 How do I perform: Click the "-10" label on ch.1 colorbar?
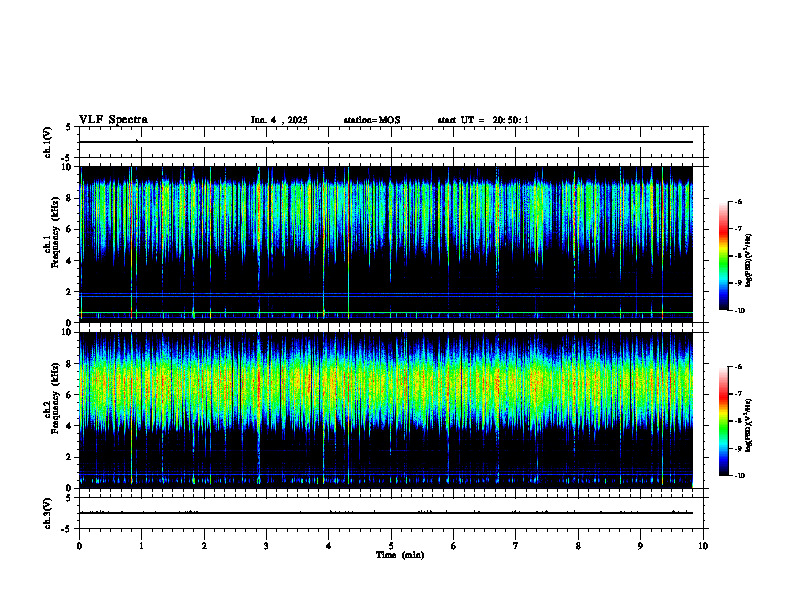(x=739, y=311)
